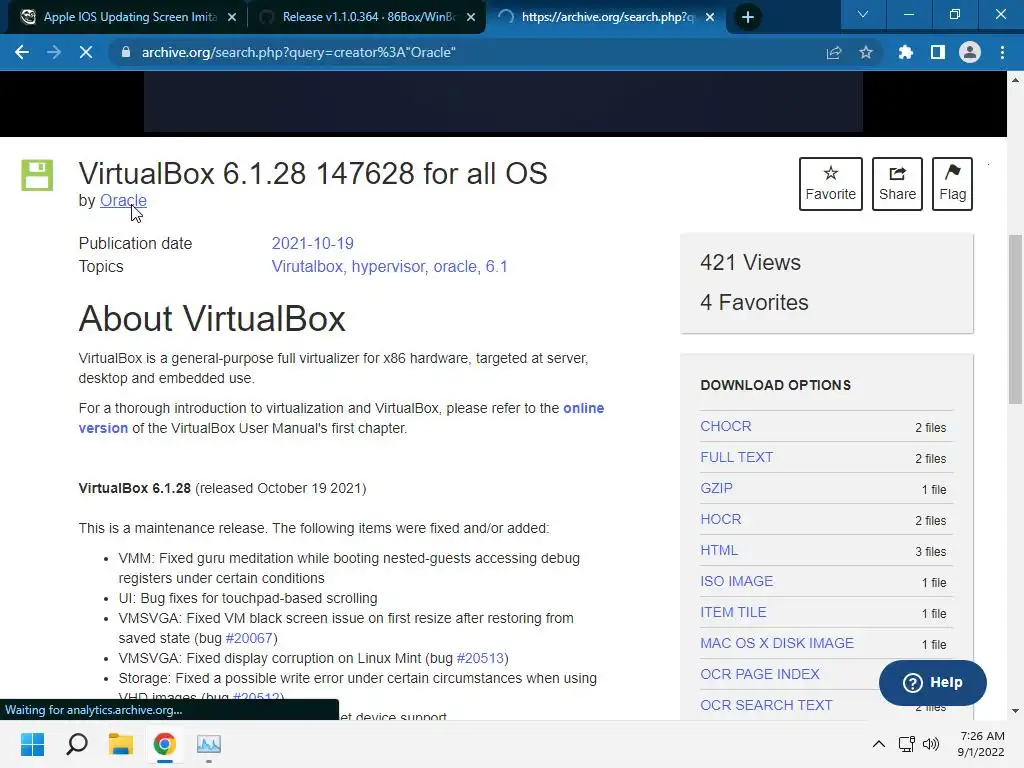1024x768 pixels.
Task: Click the lock icon in address bar
Action: tap(126, 52)
